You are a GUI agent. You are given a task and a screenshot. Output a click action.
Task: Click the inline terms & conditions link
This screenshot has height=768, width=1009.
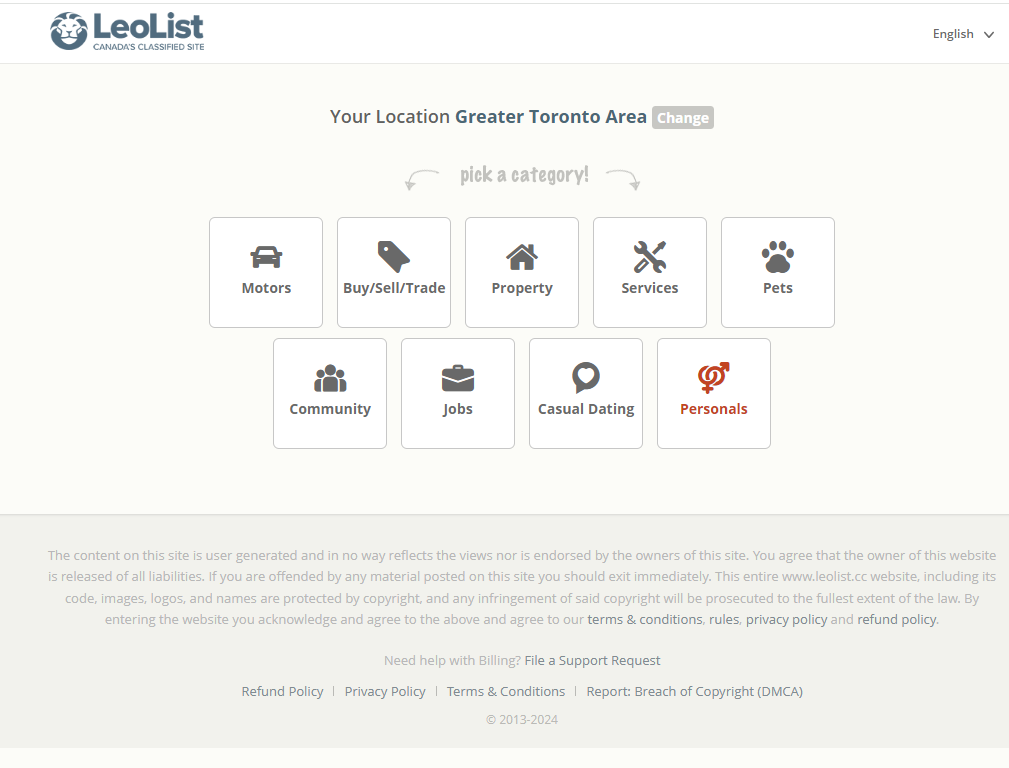[645, 619]
